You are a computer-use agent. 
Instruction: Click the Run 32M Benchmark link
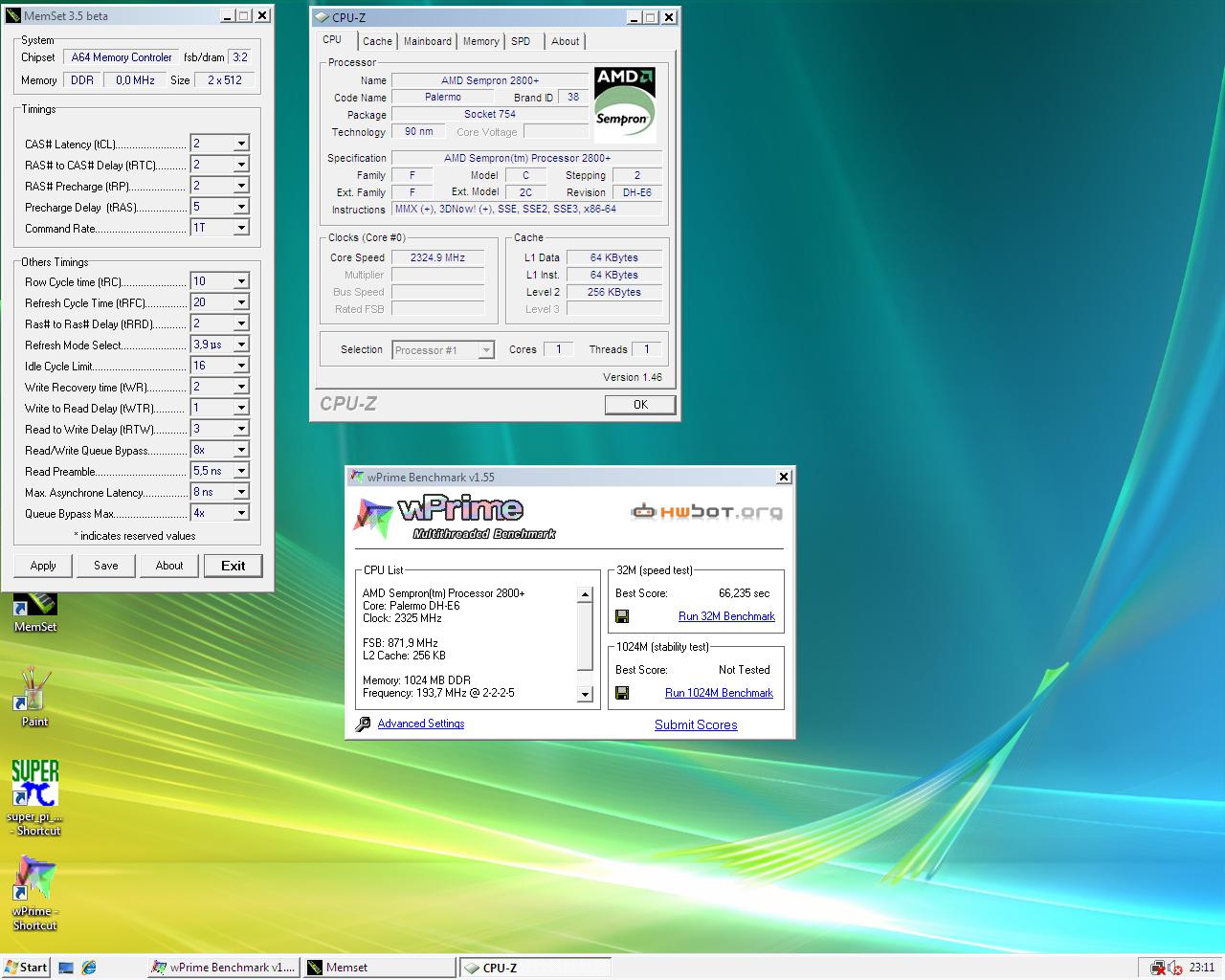pyautogui.click(x=726, y=616)
